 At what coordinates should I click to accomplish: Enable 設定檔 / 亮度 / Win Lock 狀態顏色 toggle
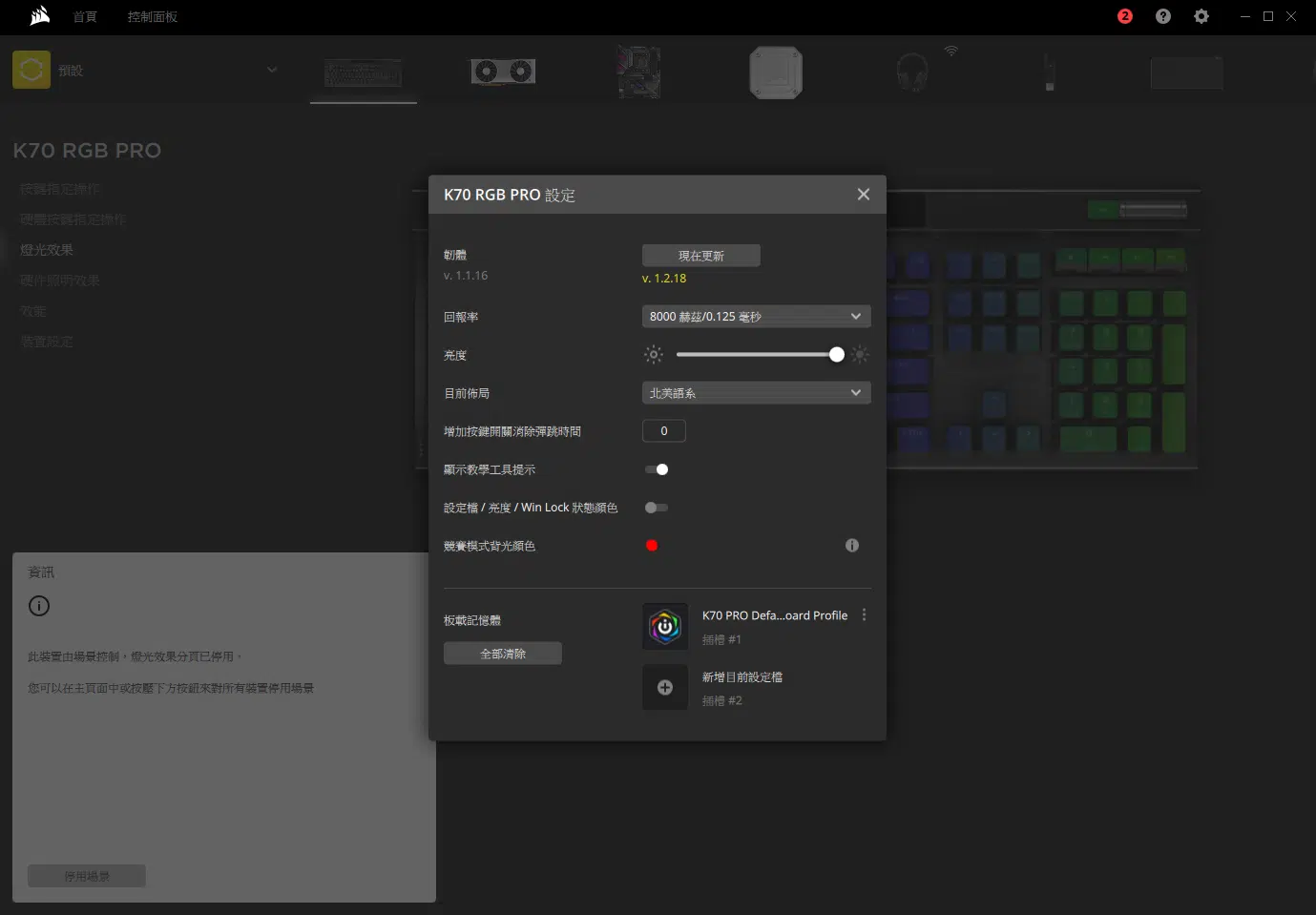(657, 508)
